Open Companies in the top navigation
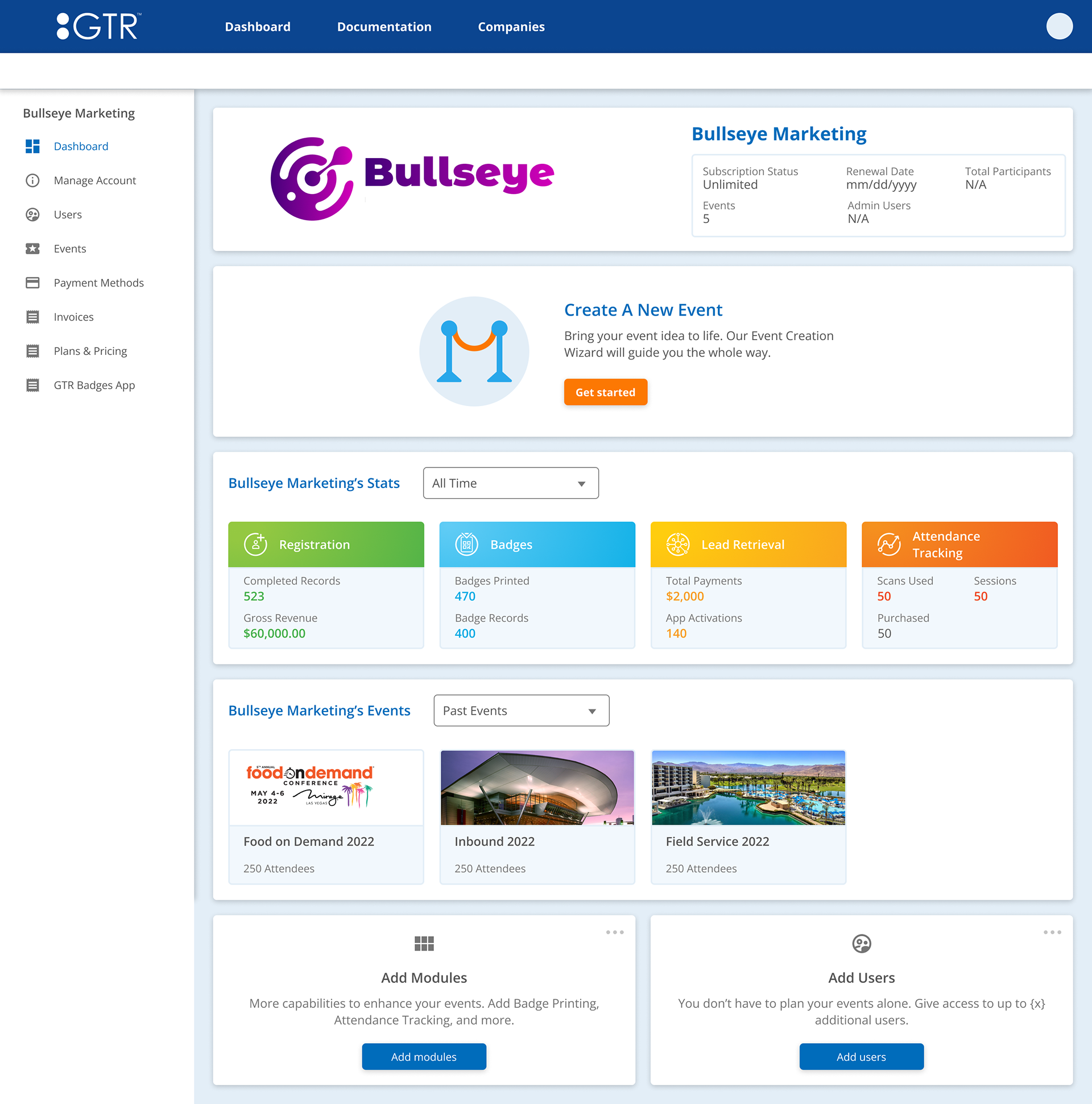Screen dimensions: 1092x1104 point(511,27)
